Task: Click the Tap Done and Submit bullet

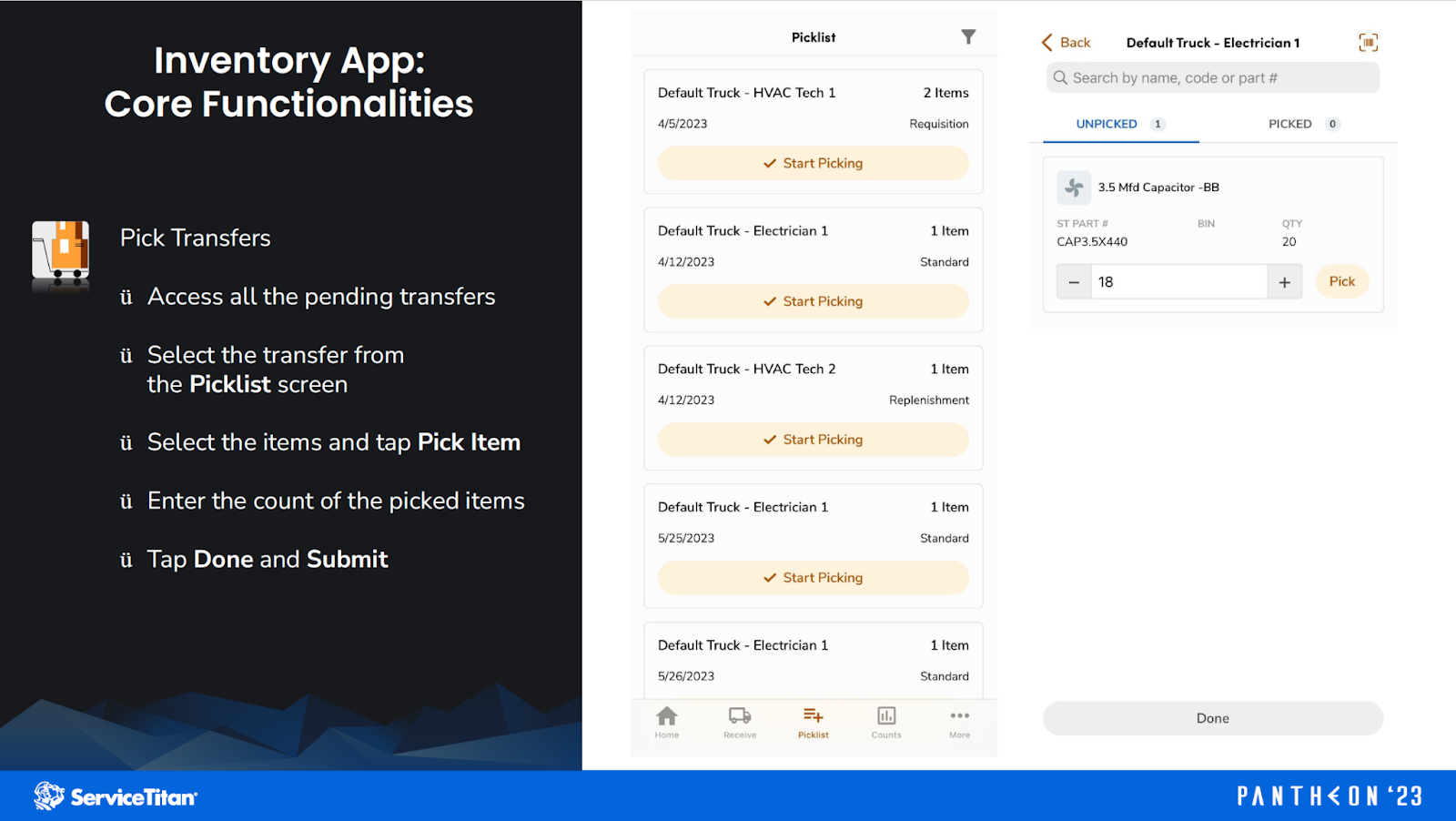Action: 268,559
